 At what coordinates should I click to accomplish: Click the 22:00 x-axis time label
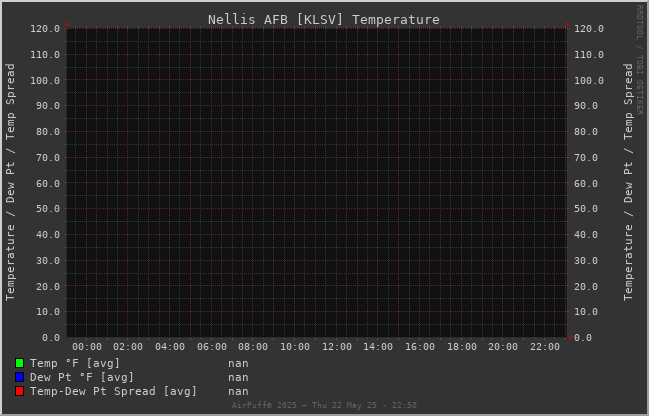(545, 347)
